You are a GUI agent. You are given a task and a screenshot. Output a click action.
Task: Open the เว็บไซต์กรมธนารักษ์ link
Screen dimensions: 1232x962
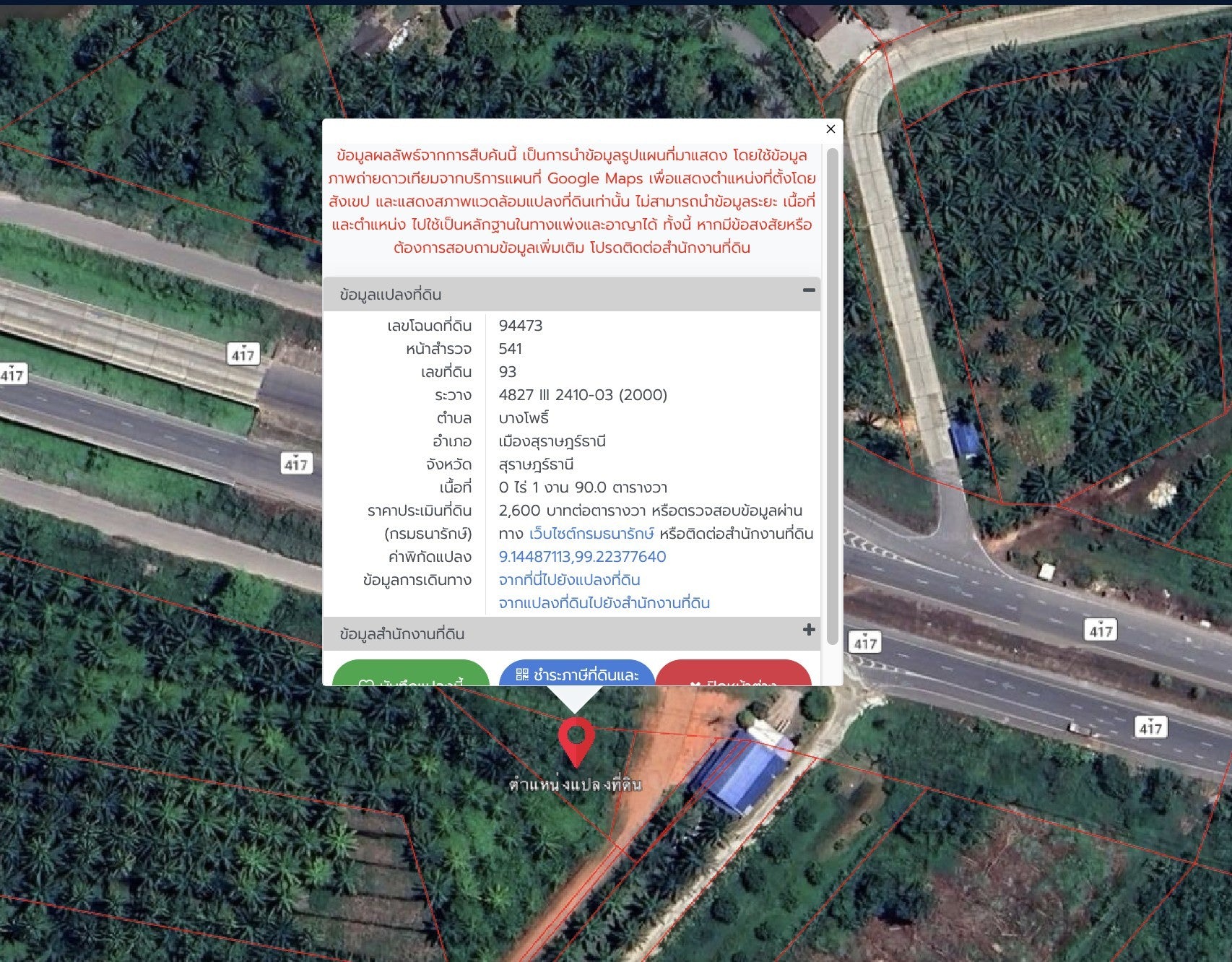(591, 534)
